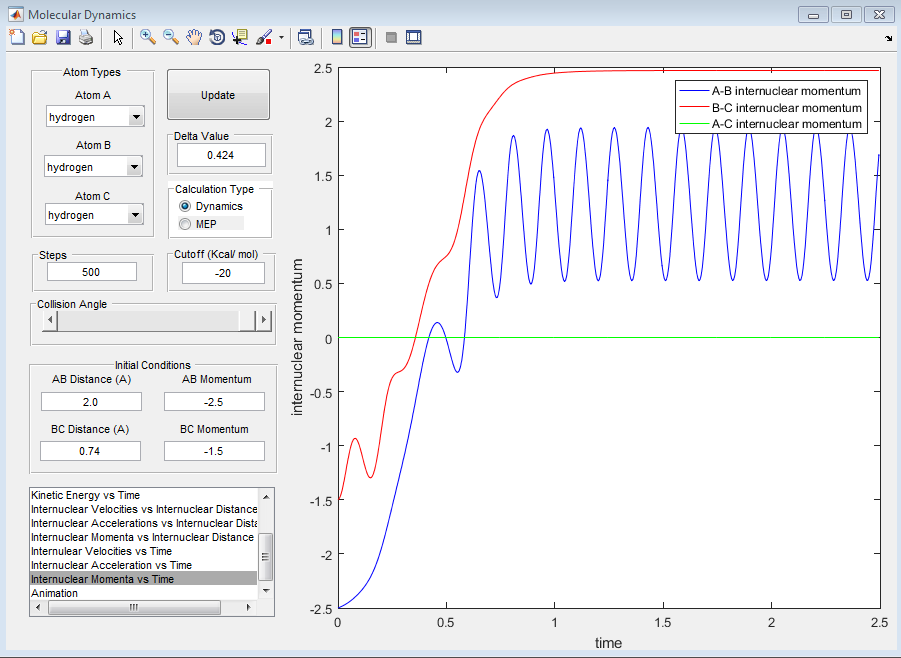Activate the Pan hand tool

(194, 37)
